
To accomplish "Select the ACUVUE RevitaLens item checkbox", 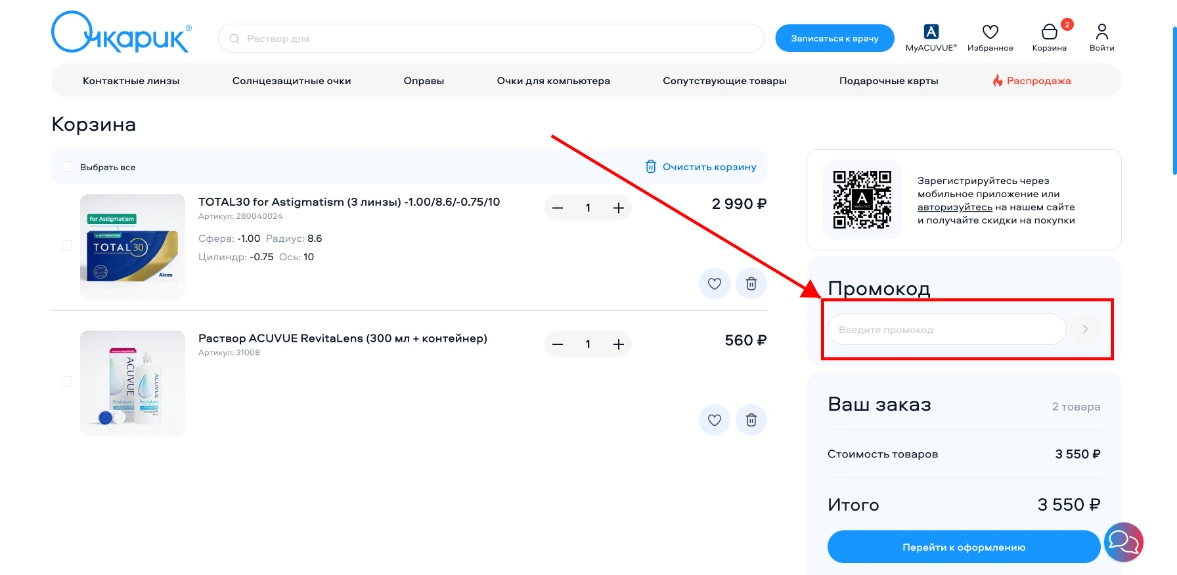I will click(x=67, y=382).
